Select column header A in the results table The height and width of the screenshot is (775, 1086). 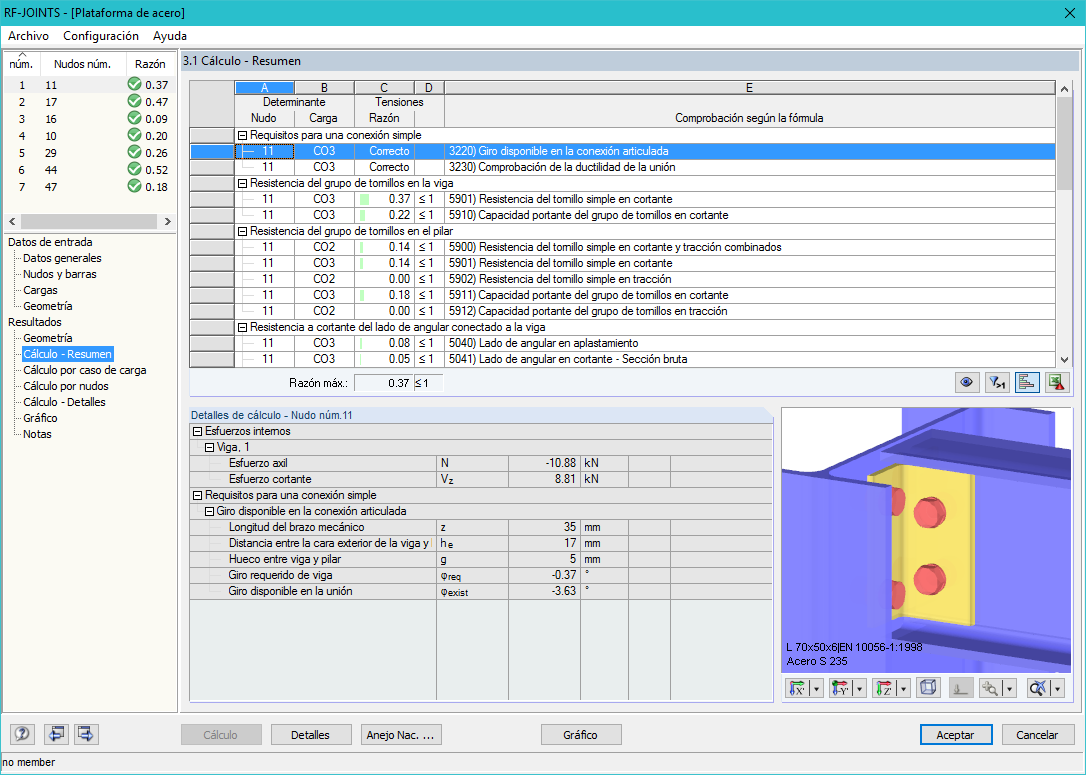(x=265, y=88)
